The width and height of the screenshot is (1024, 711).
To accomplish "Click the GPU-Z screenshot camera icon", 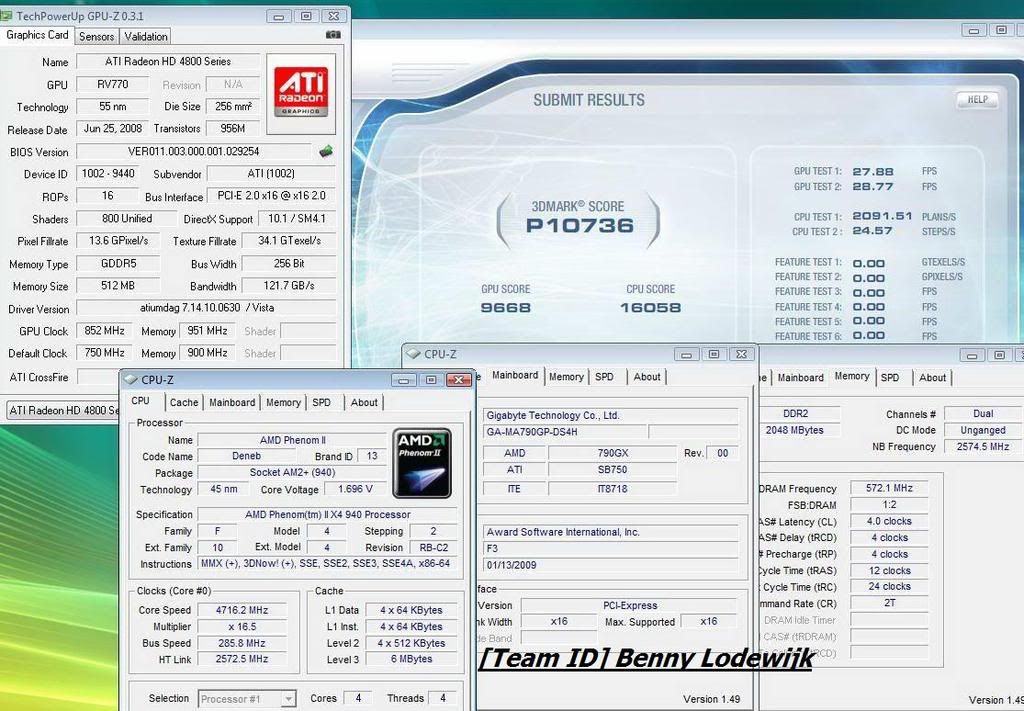I will pos(333,35).
